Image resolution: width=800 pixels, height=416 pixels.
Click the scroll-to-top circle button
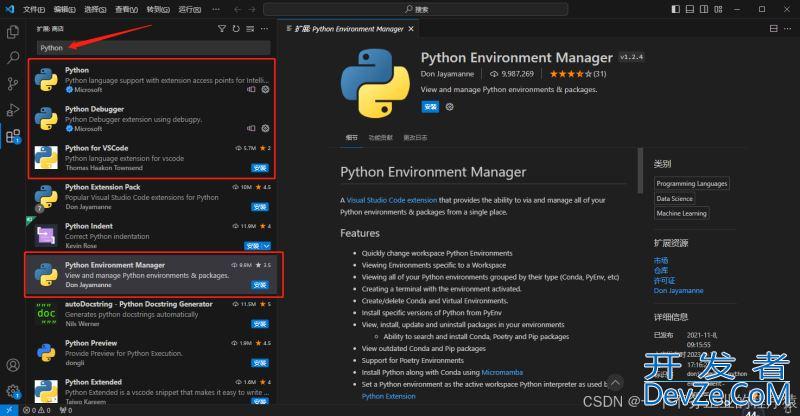615,382
